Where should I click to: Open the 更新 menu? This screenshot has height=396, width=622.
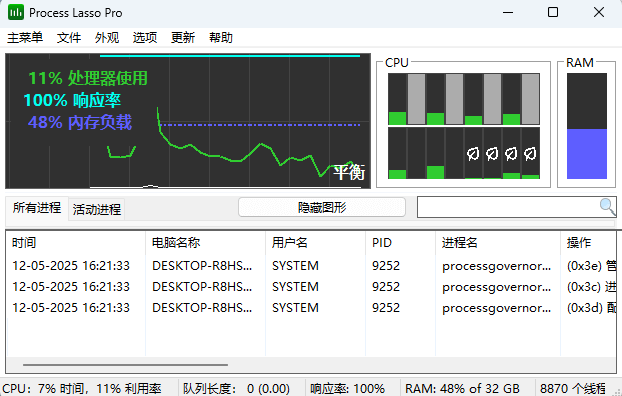[x=183, y=38]
